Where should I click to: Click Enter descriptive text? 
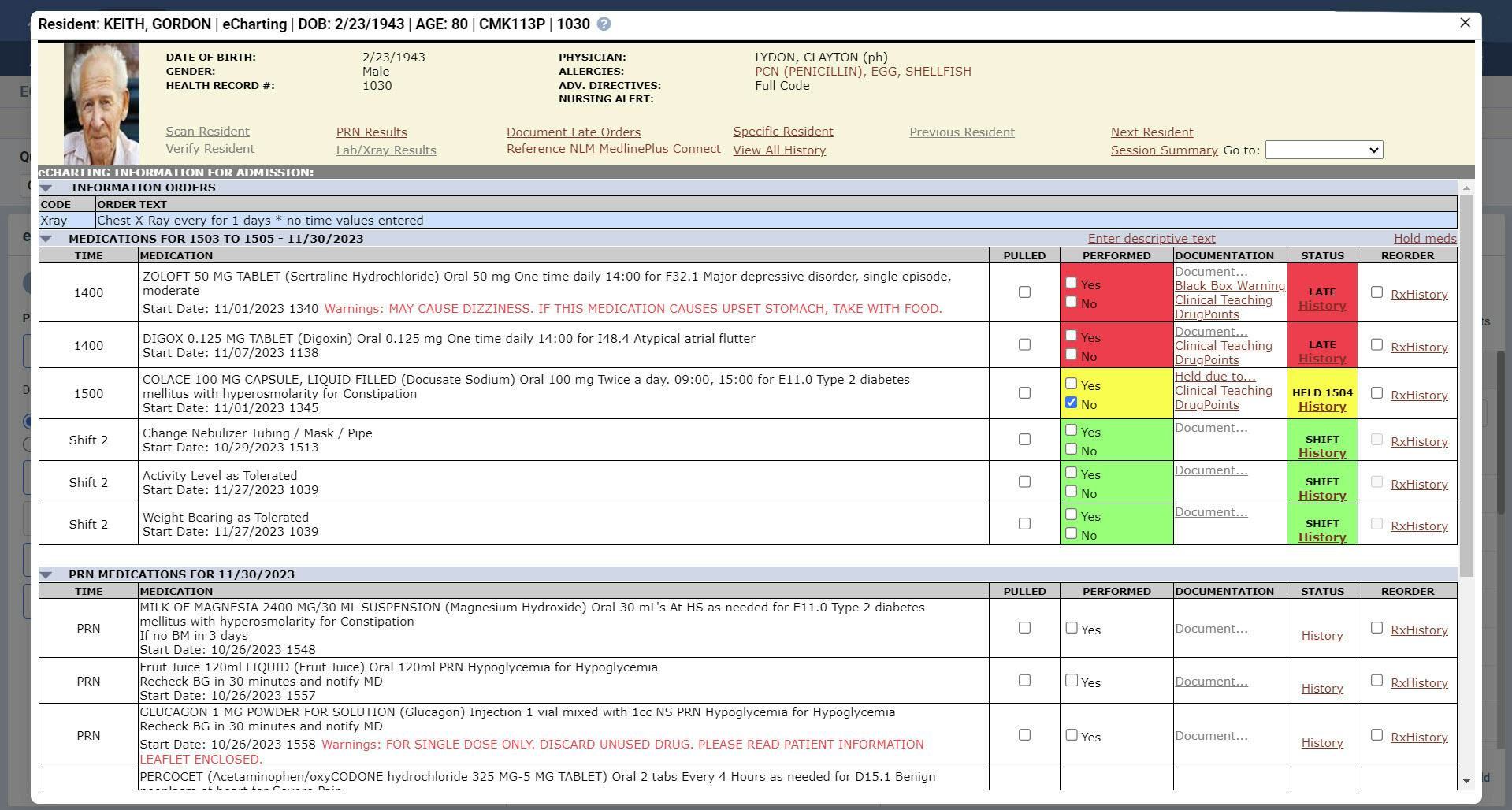(x=1151, y=238)
